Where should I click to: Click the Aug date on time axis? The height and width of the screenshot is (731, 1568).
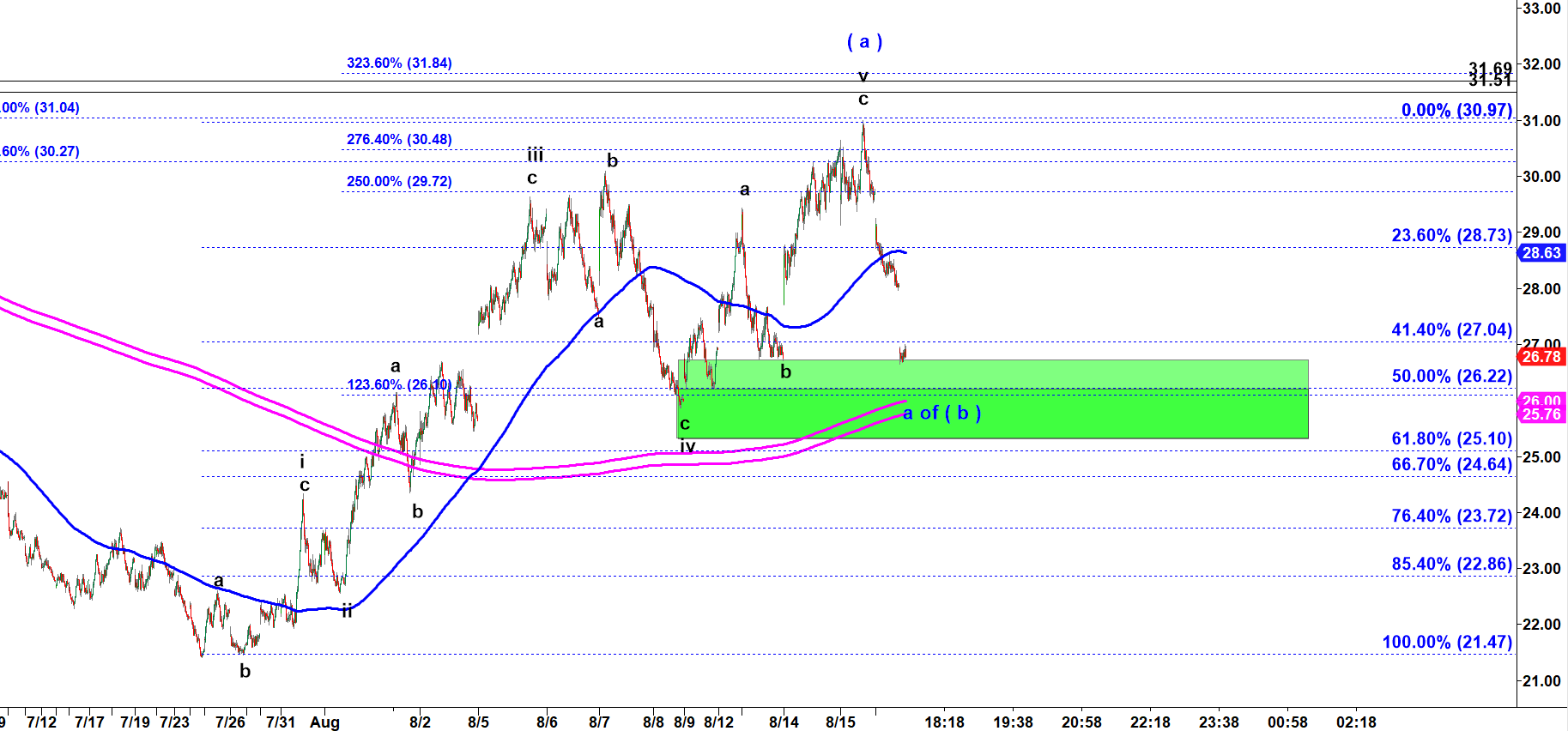324,722
